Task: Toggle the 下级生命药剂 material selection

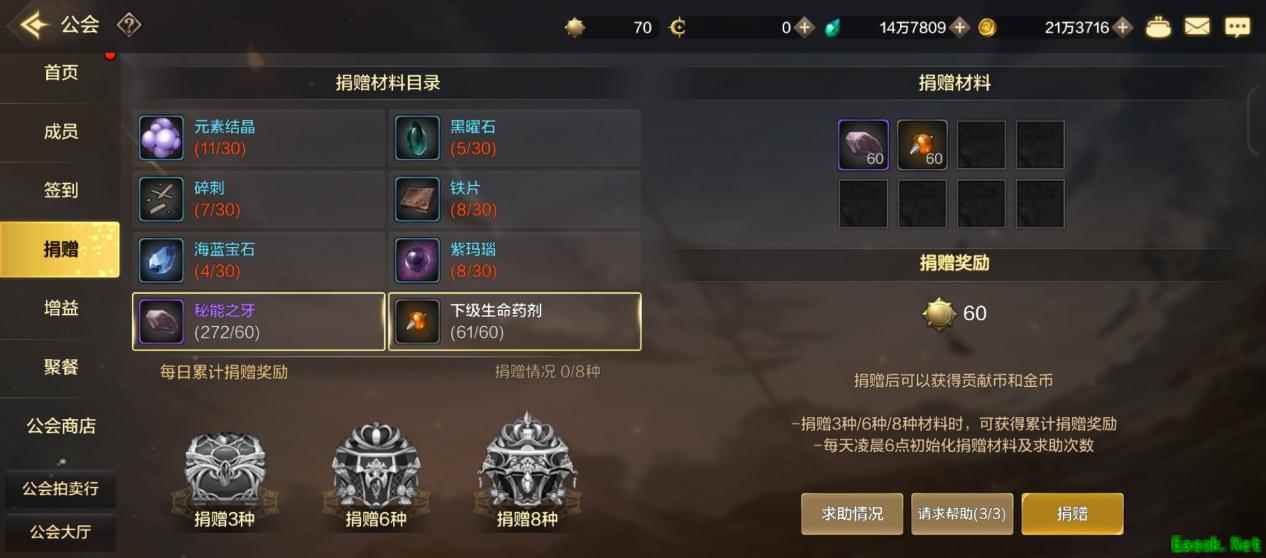Action: tap(515, 321)
